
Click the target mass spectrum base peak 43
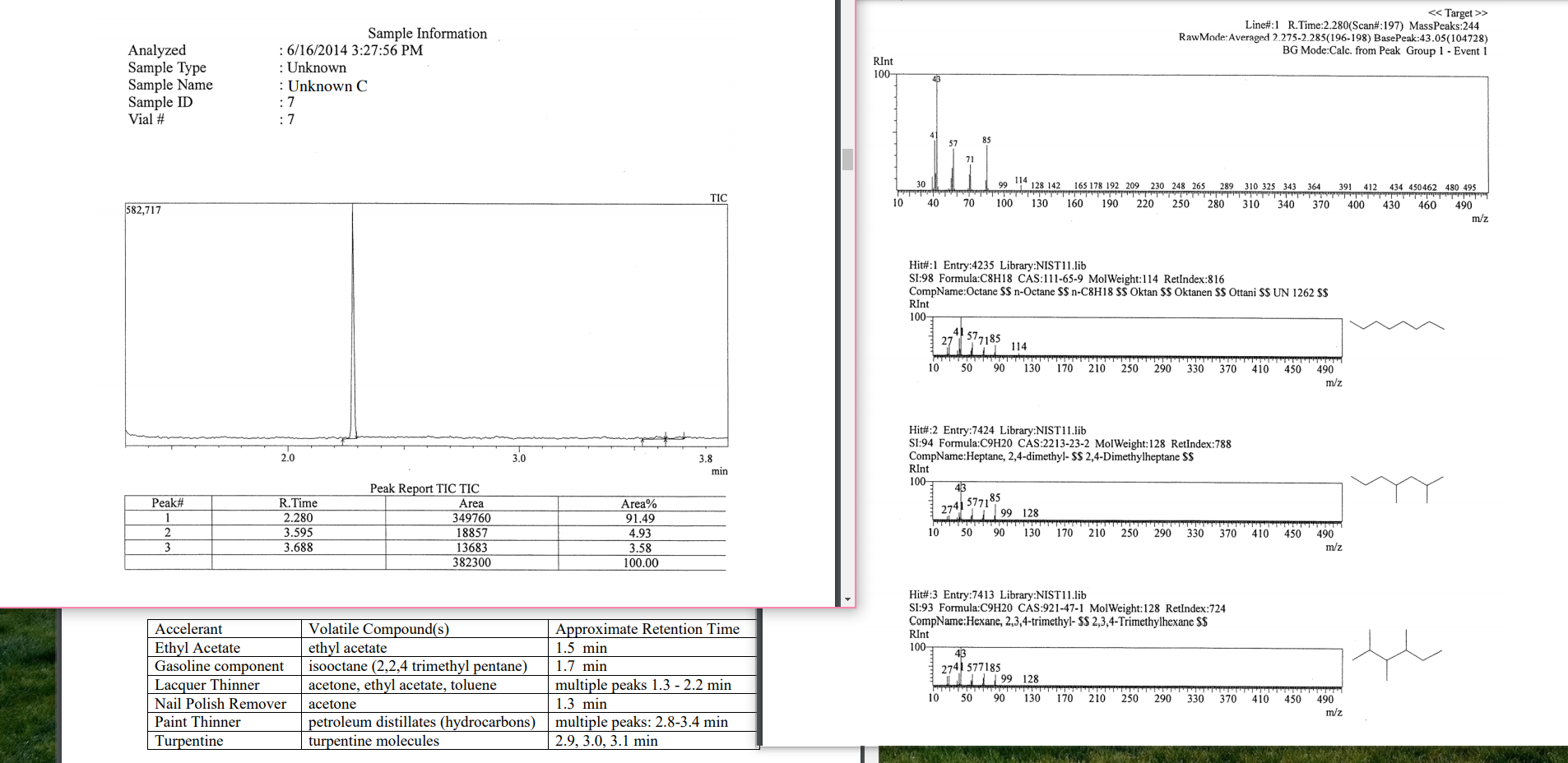[936, 132]
